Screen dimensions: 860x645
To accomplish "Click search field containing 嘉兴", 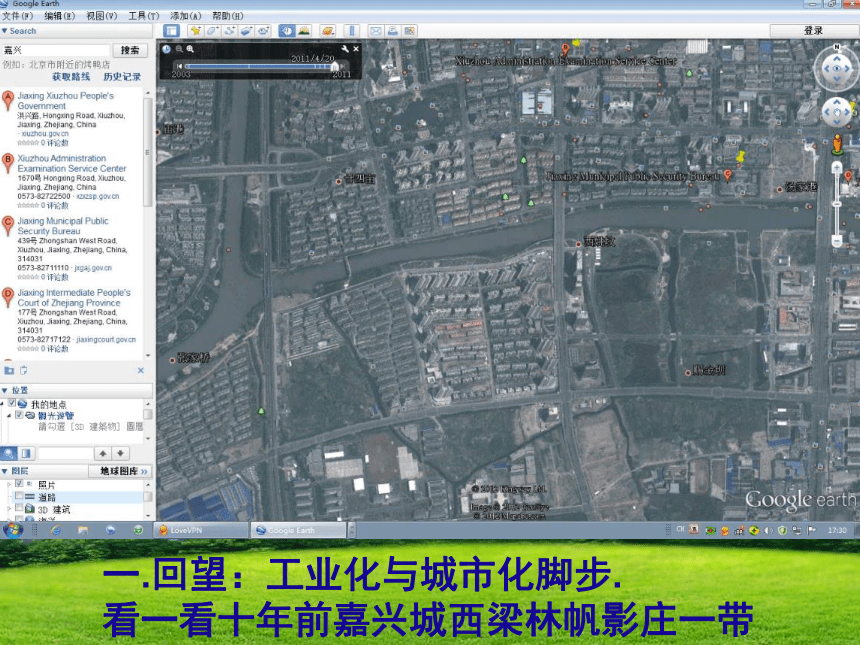I will (x=55, y=50).
